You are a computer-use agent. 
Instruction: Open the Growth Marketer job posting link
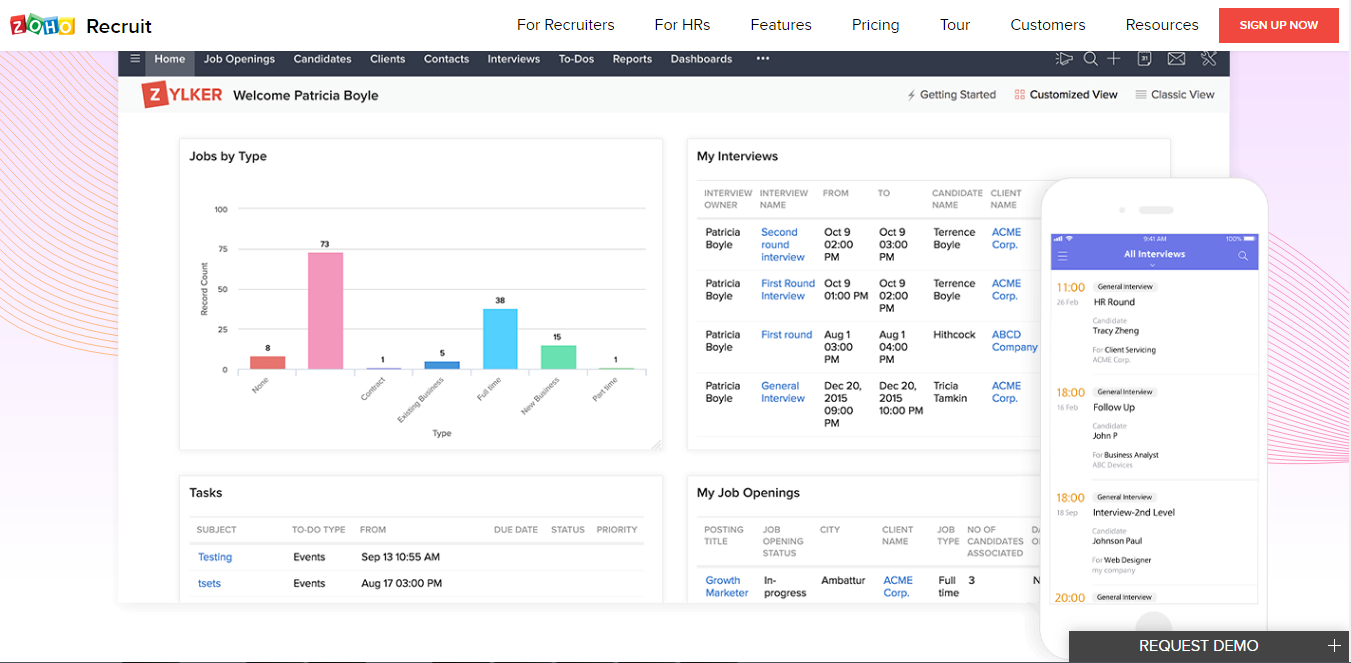[727, 587]
